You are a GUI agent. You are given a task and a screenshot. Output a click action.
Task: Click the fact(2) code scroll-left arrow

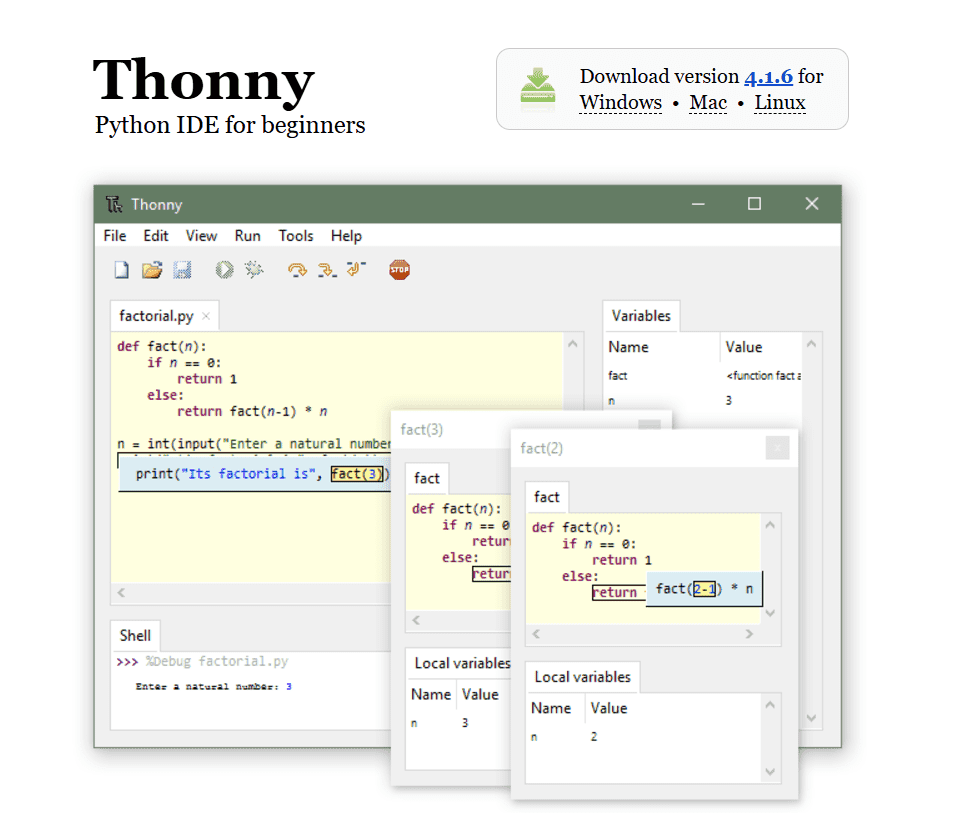[x=536, y=634]
